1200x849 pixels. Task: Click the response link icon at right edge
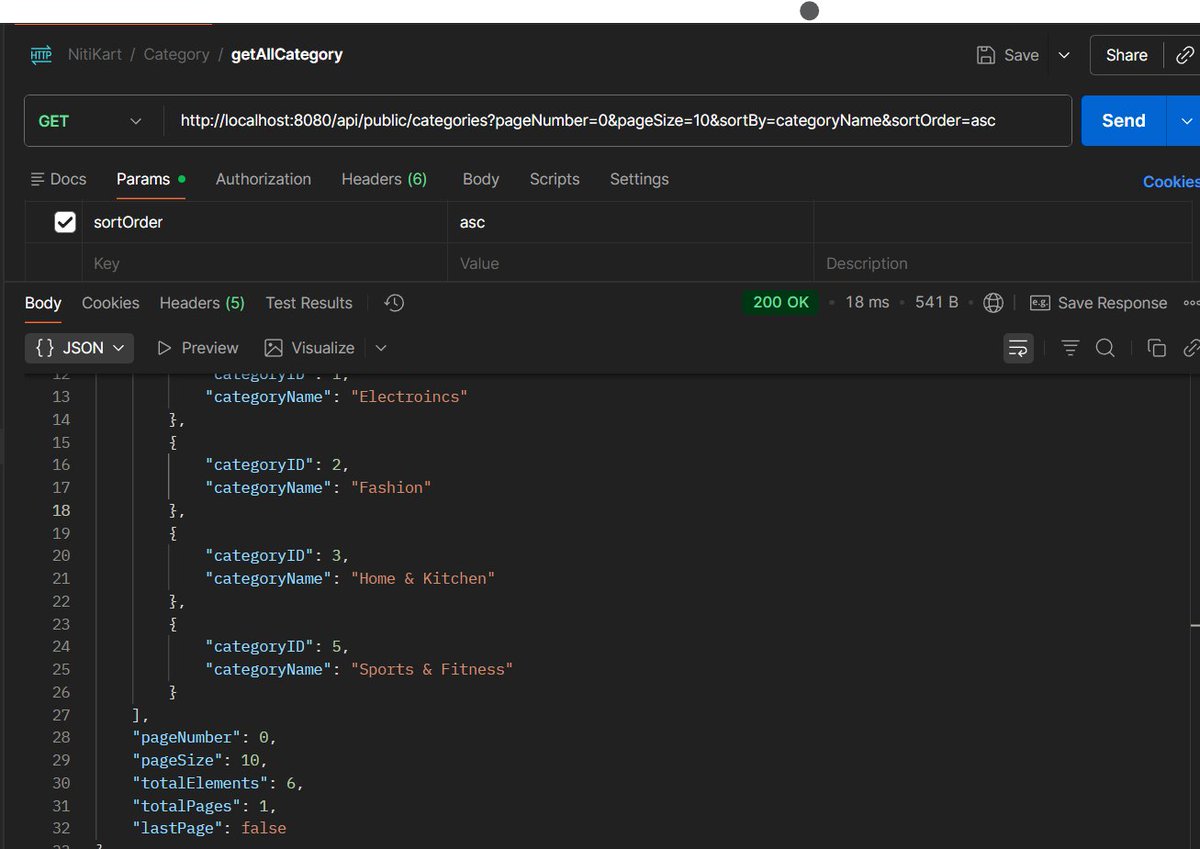coord(1191,348)
